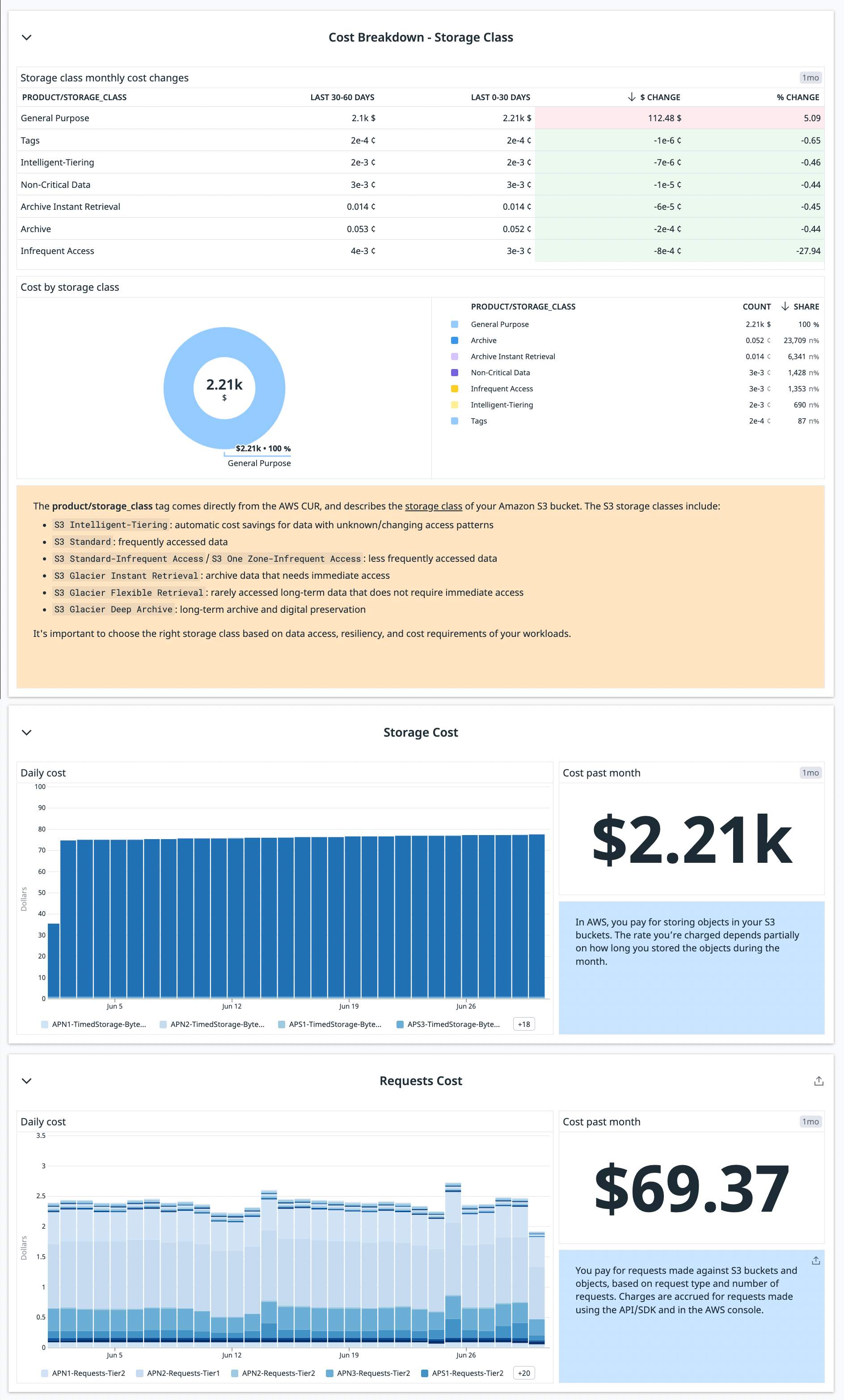Click the 1mo badge beside Cost past month

point(810,772)
